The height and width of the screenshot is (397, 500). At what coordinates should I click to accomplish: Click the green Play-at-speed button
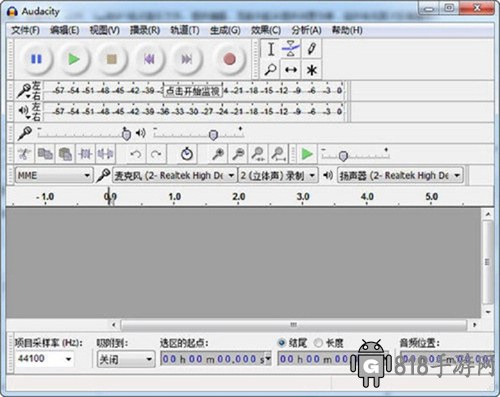tap(307, 154)
